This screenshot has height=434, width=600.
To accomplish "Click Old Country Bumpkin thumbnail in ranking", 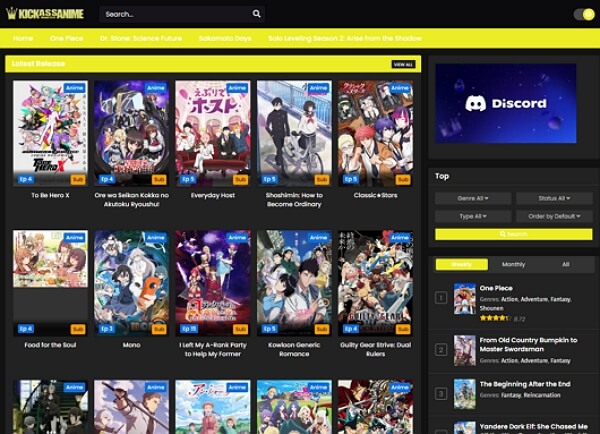I will [x=465, y=351].
